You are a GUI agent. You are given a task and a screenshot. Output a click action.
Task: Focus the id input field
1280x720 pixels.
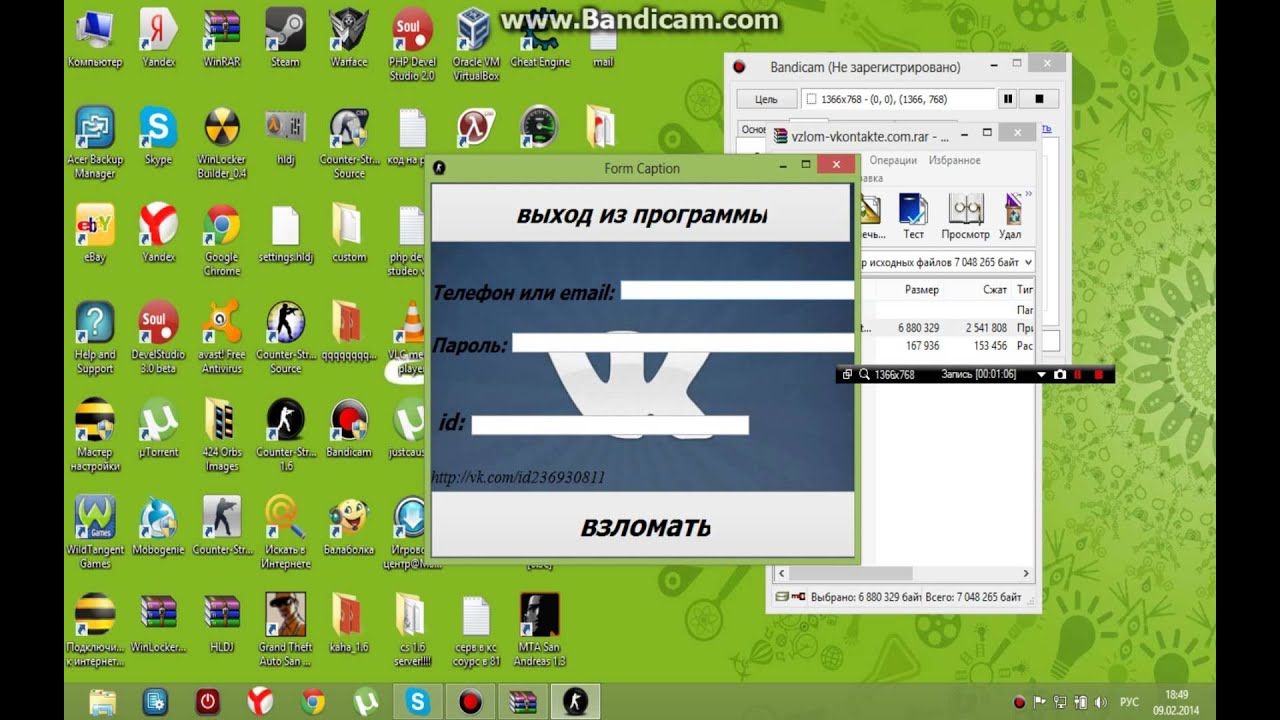tap(610, 425)
